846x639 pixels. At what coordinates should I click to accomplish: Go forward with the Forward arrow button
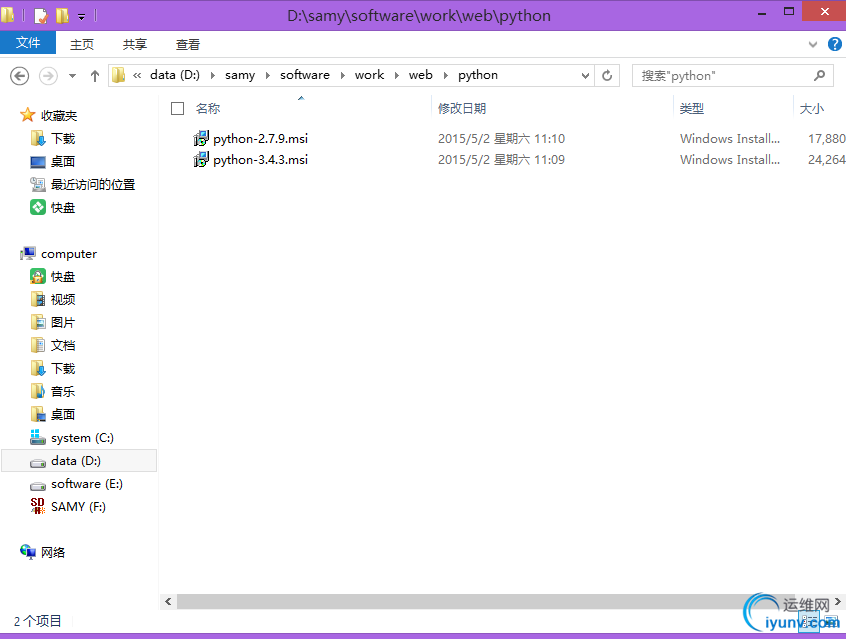pos(49,76)
